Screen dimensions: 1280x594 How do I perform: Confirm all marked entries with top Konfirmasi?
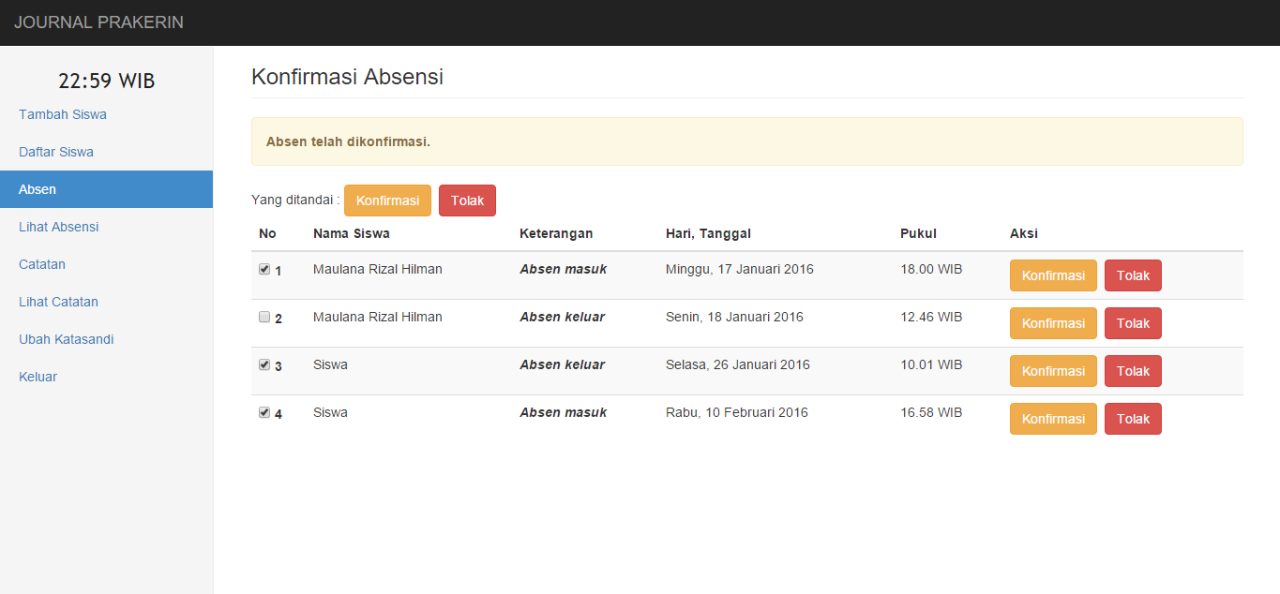(x=387, y=200)
